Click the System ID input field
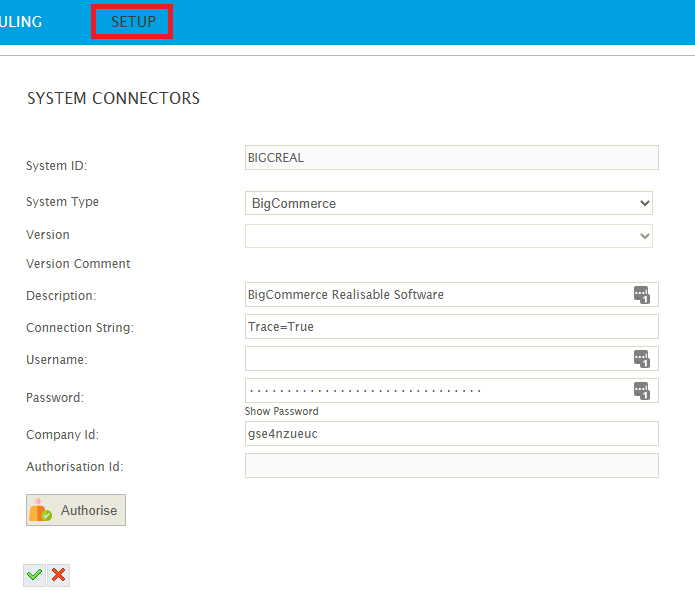 coord(452,157)
